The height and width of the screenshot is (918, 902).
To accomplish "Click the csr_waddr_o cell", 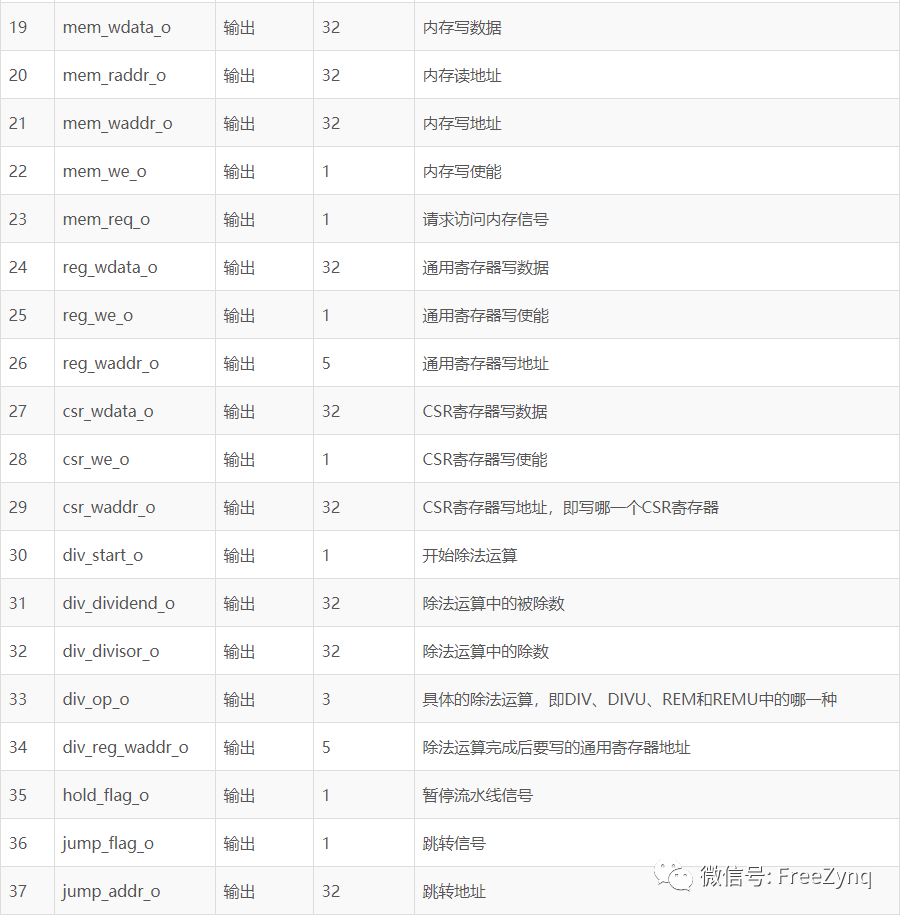I will click(109, 507).
